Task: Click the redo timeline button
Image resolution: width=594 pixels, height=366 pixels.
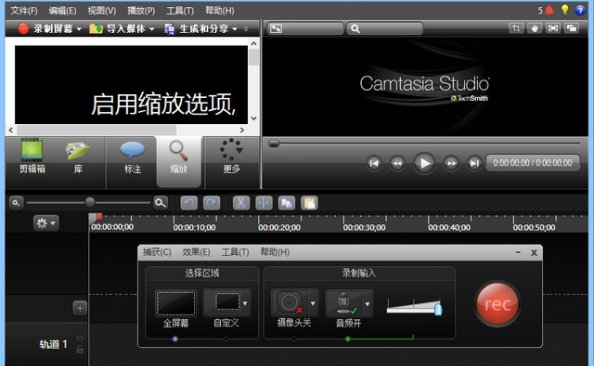Action: 211,203
